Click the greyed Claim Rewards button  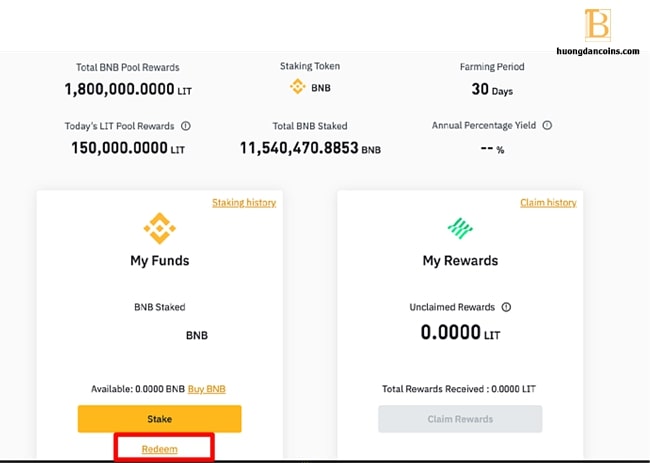pos(460,419)
